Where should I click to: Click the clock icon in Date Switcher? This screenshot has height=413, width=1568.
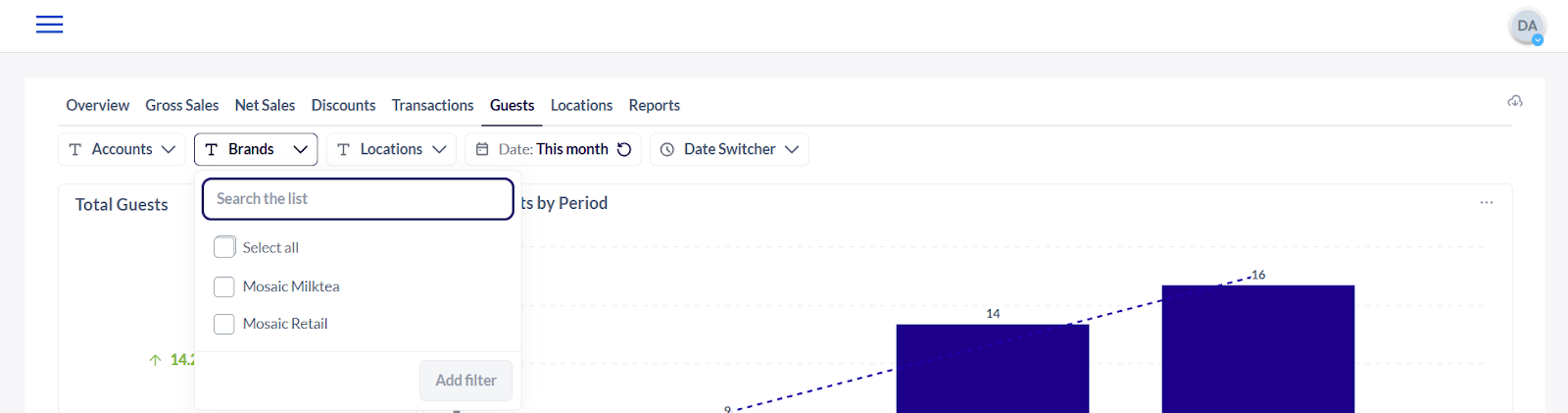click(667, 149)
